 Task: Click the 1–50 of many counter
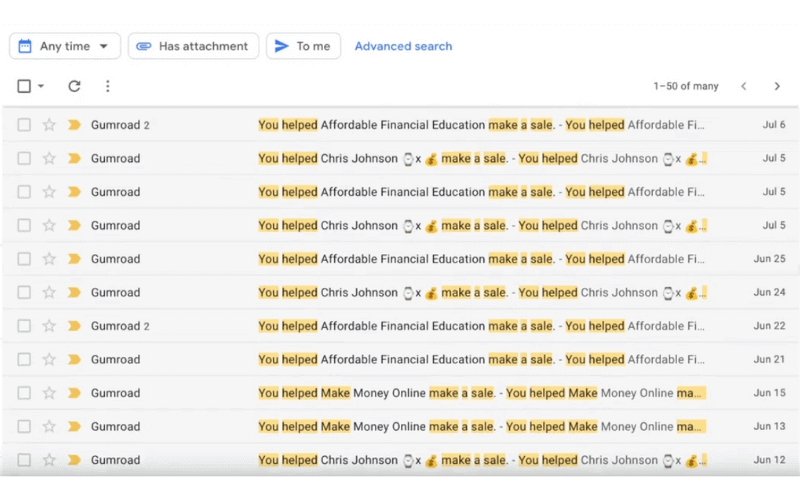coord(686,86)
